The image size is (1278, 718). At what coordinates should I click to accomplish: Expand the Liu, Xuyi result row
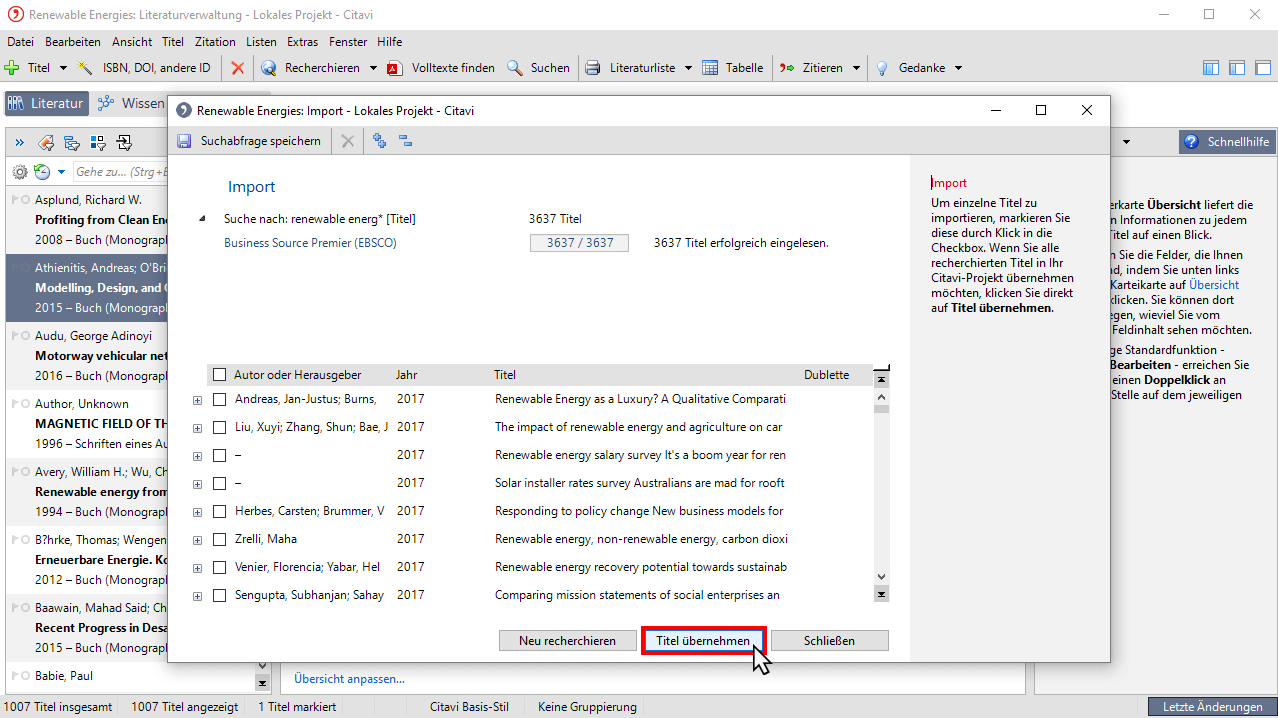coord(197,428)
